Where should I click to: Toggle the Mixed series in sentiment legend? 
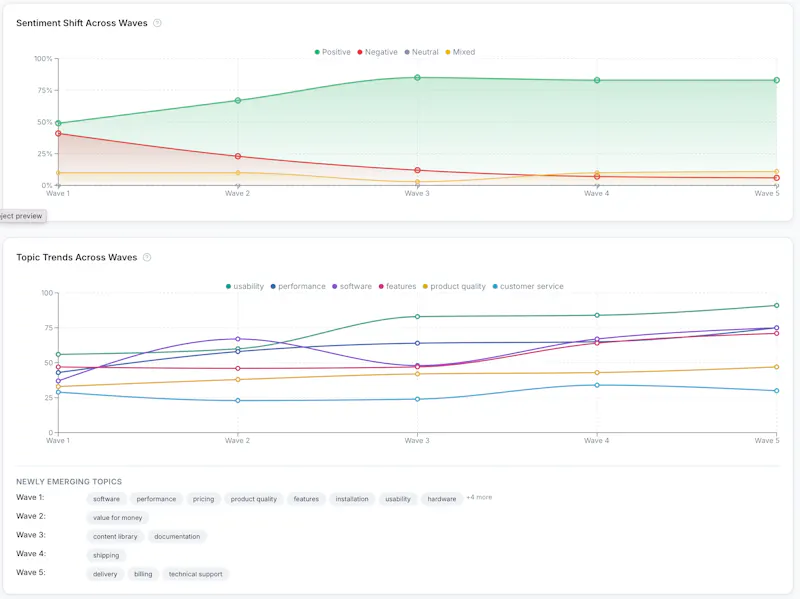point(460,52)
